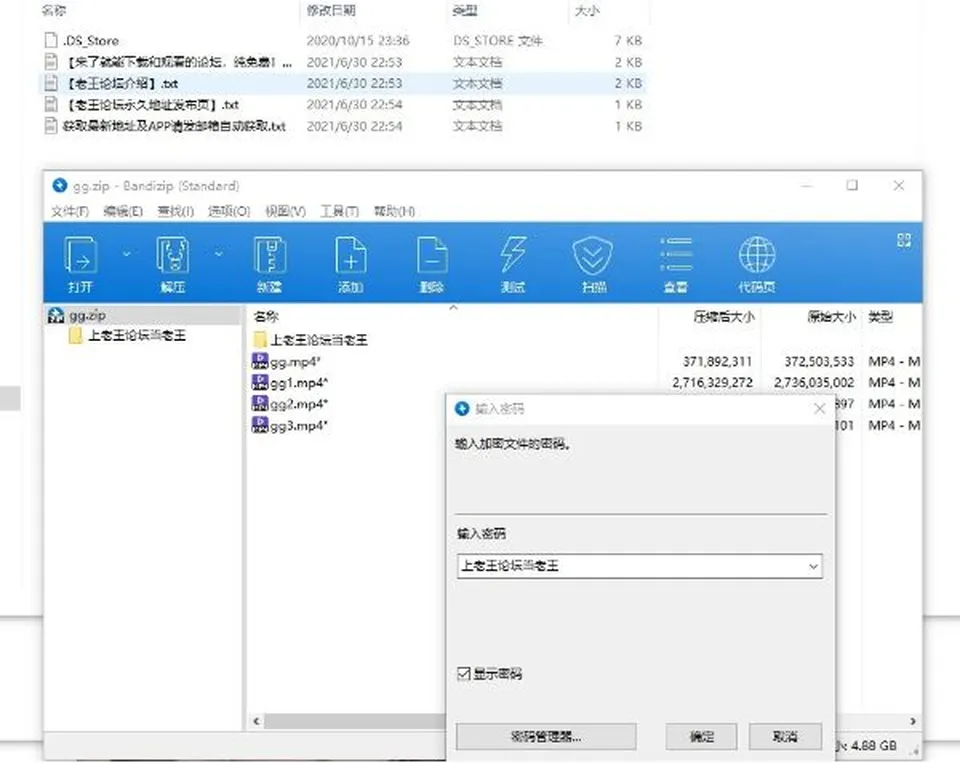Open the View (查看) list icon
This screenshot has height=763, width=960.
676,255
